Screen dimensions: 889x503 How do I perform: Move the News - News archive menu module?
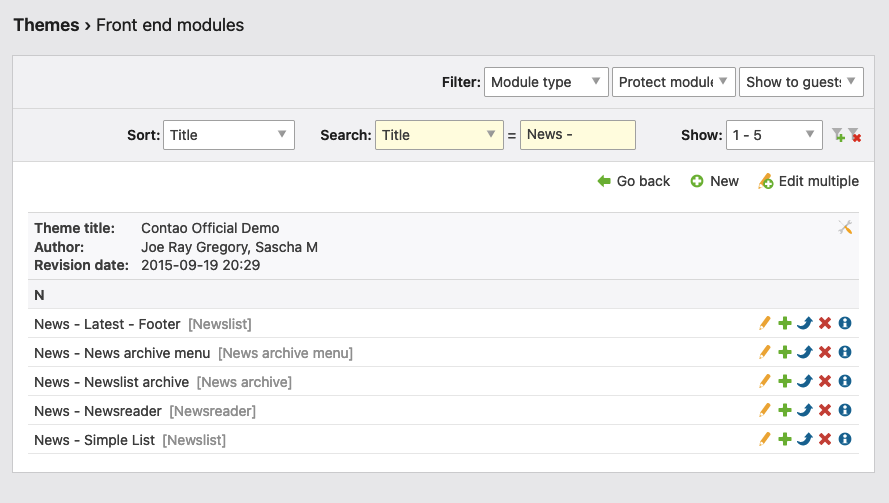point(805,352)
